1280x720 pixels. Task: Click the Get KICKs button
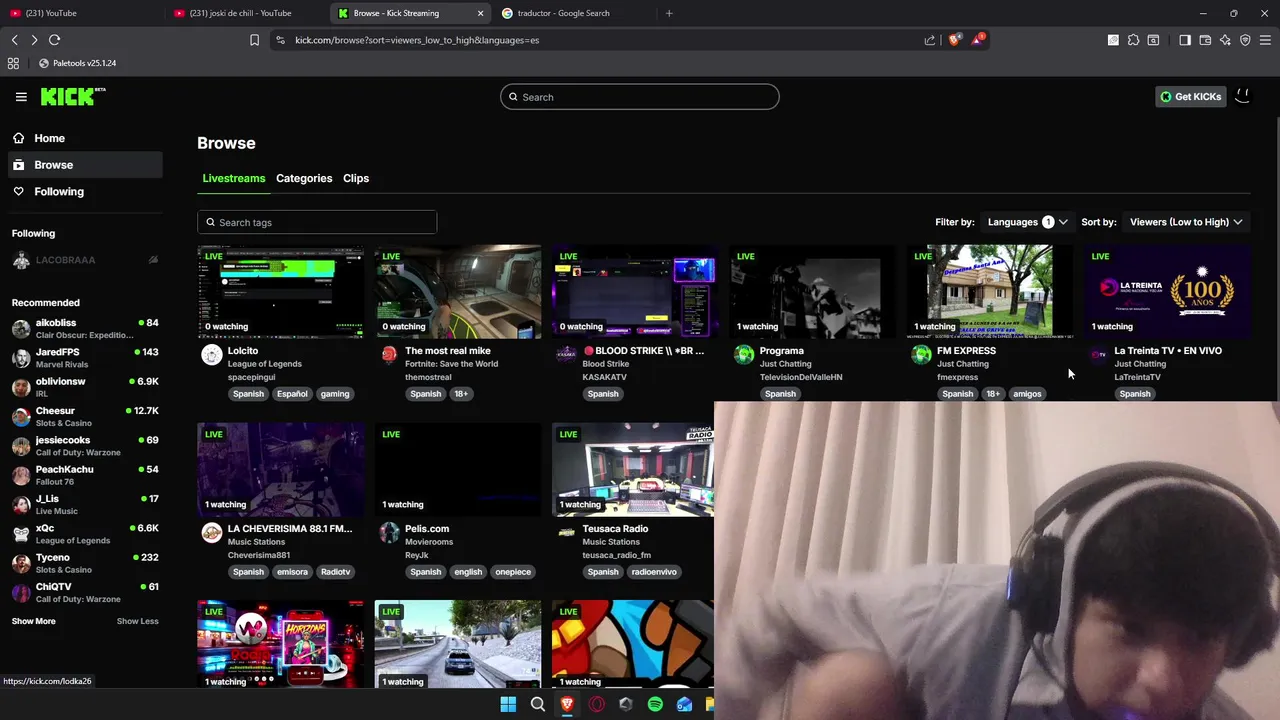pyautogui.click(x=1190, y=97)
